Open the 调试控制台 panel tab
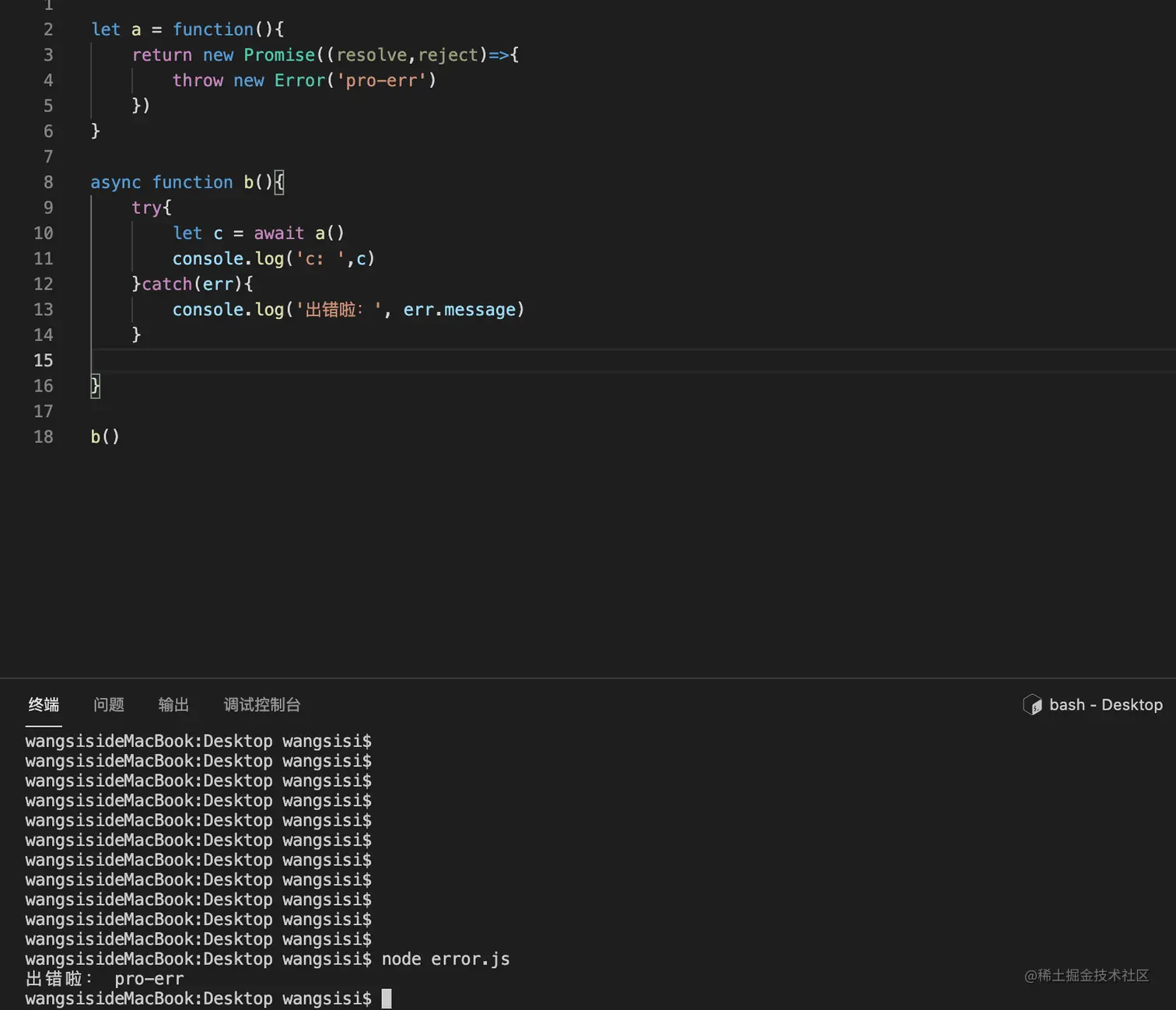Viewport: 1176px width, 1010px height. point(262,705)
